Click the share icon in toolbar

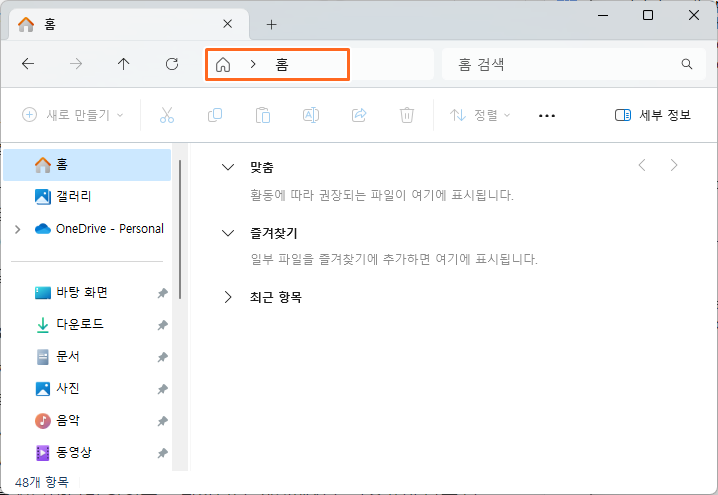click(359, 115)
